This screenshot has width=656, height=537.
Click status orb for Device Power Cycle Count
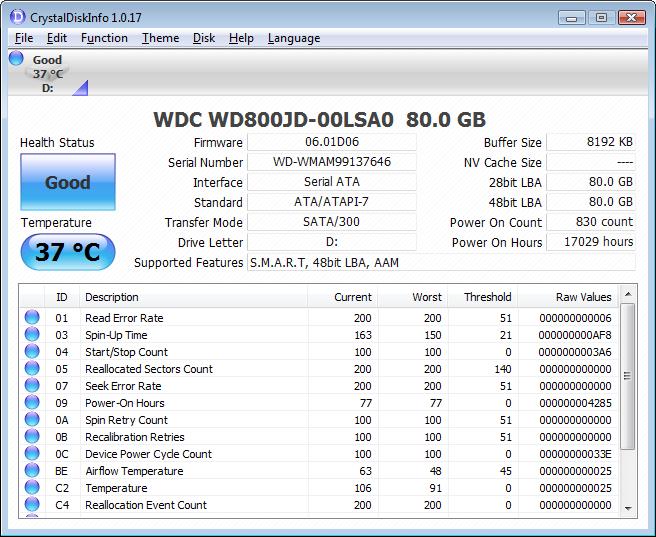pyautogui.click(x=32, y=453)
